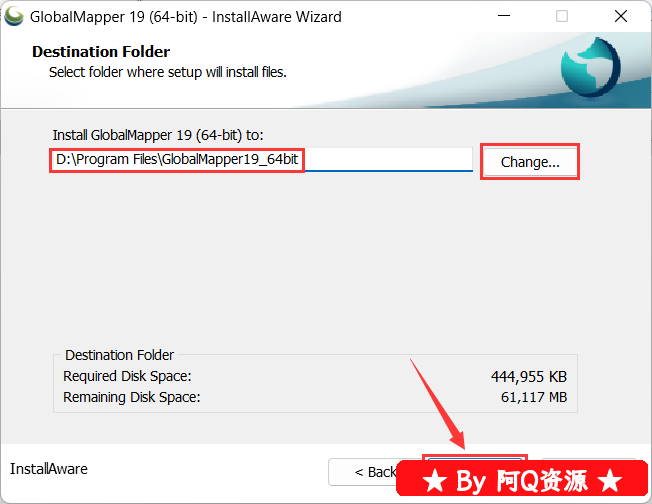This screenshot has height=504, width=652.
Task: Click the install path input field
Action: pyautogui.click(x=262, y=159)
